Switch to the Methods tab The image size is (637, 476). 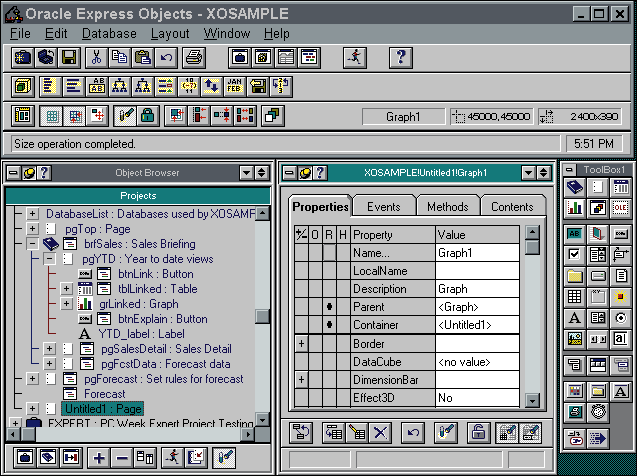click(448, 207)
